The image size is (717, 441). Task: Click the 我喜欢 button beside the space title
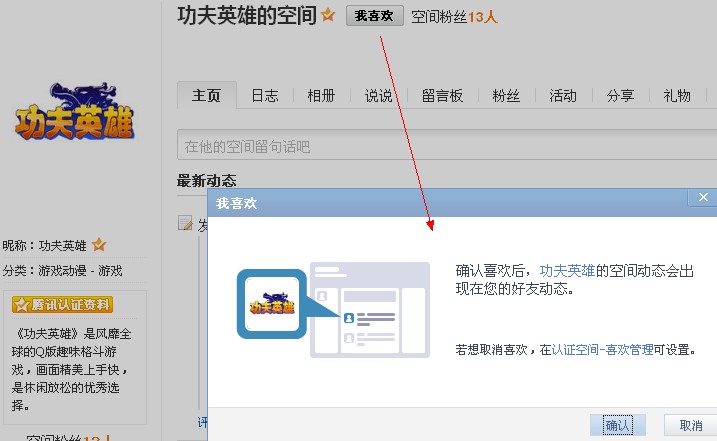tap(375, 16)
